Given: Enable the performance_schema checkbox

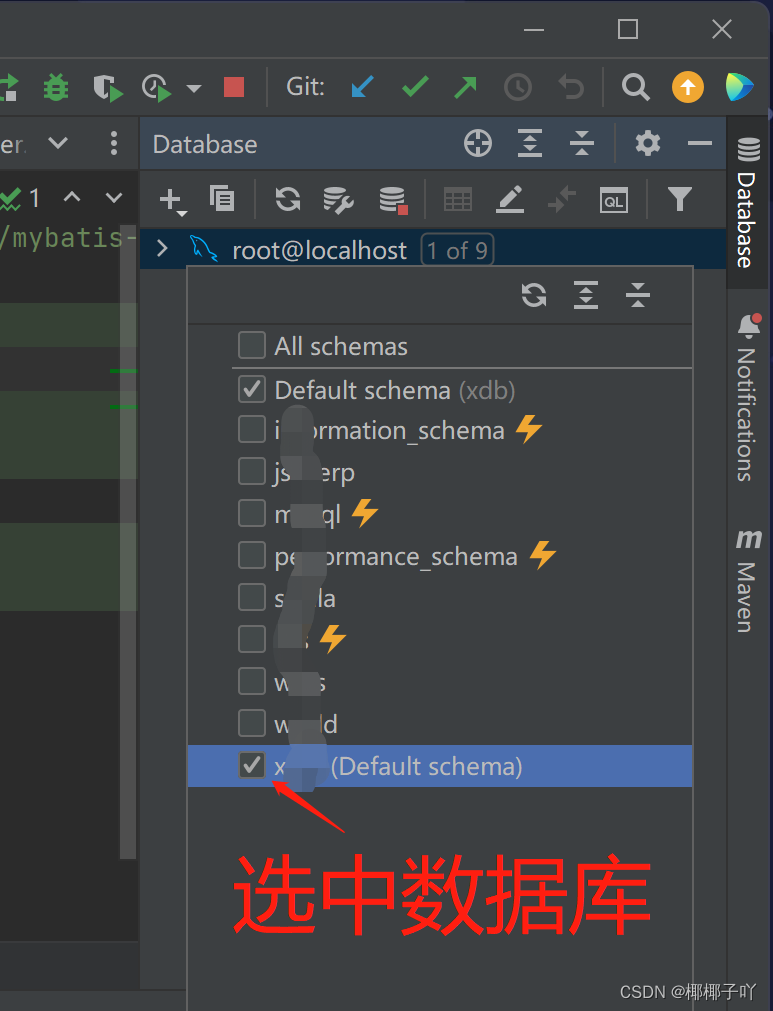Looking at the screenshot, I should tap(252, 555).
